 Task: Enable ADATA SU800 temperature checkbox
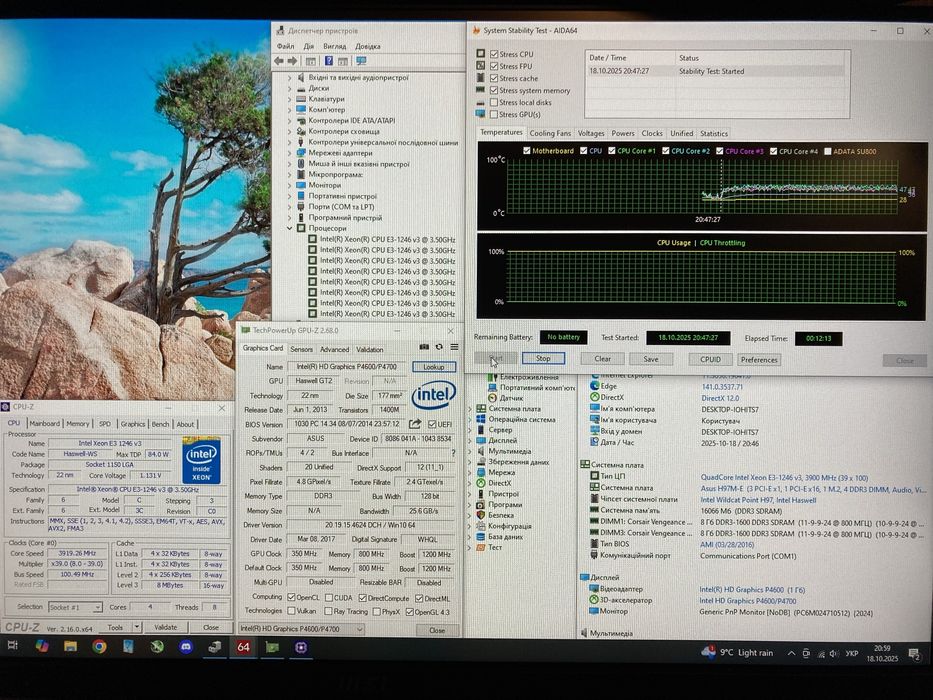point(827,151)
